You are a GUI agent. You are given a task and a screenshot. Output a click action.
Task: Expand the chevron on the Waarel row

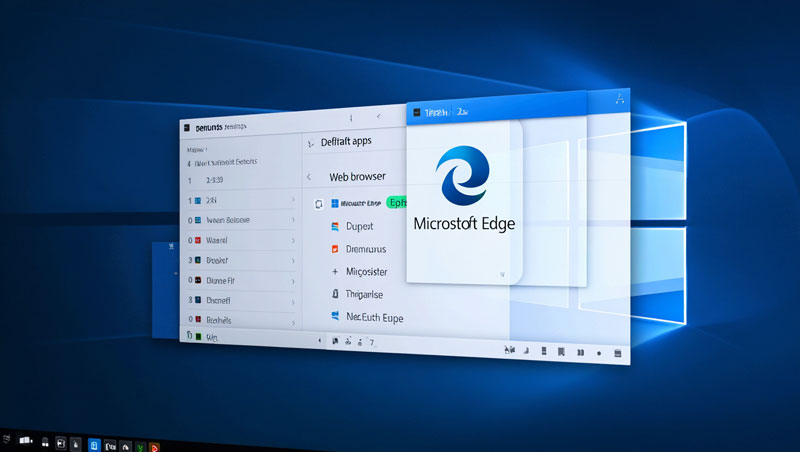coord(293,240)
